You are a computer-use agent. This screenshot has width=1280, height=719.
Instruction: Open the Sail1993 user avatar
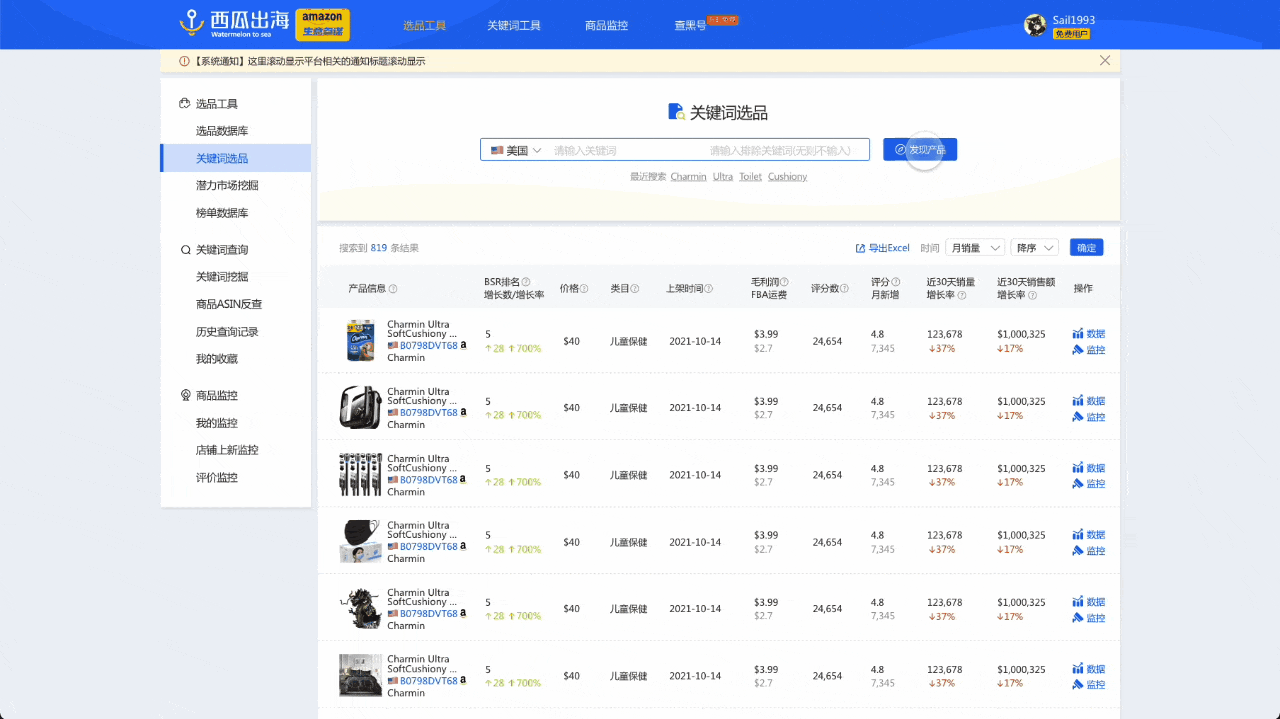(1035, 25)
